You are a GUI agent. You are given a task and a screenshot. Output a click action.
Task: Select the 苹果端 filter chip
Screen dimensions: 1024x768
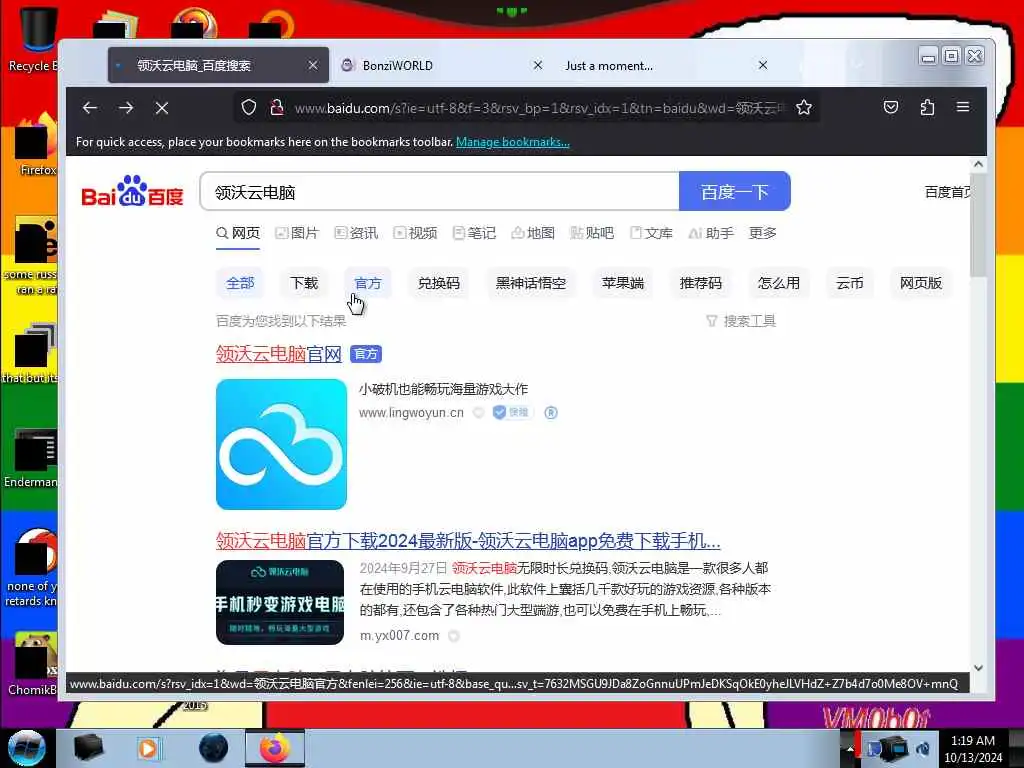623,283
